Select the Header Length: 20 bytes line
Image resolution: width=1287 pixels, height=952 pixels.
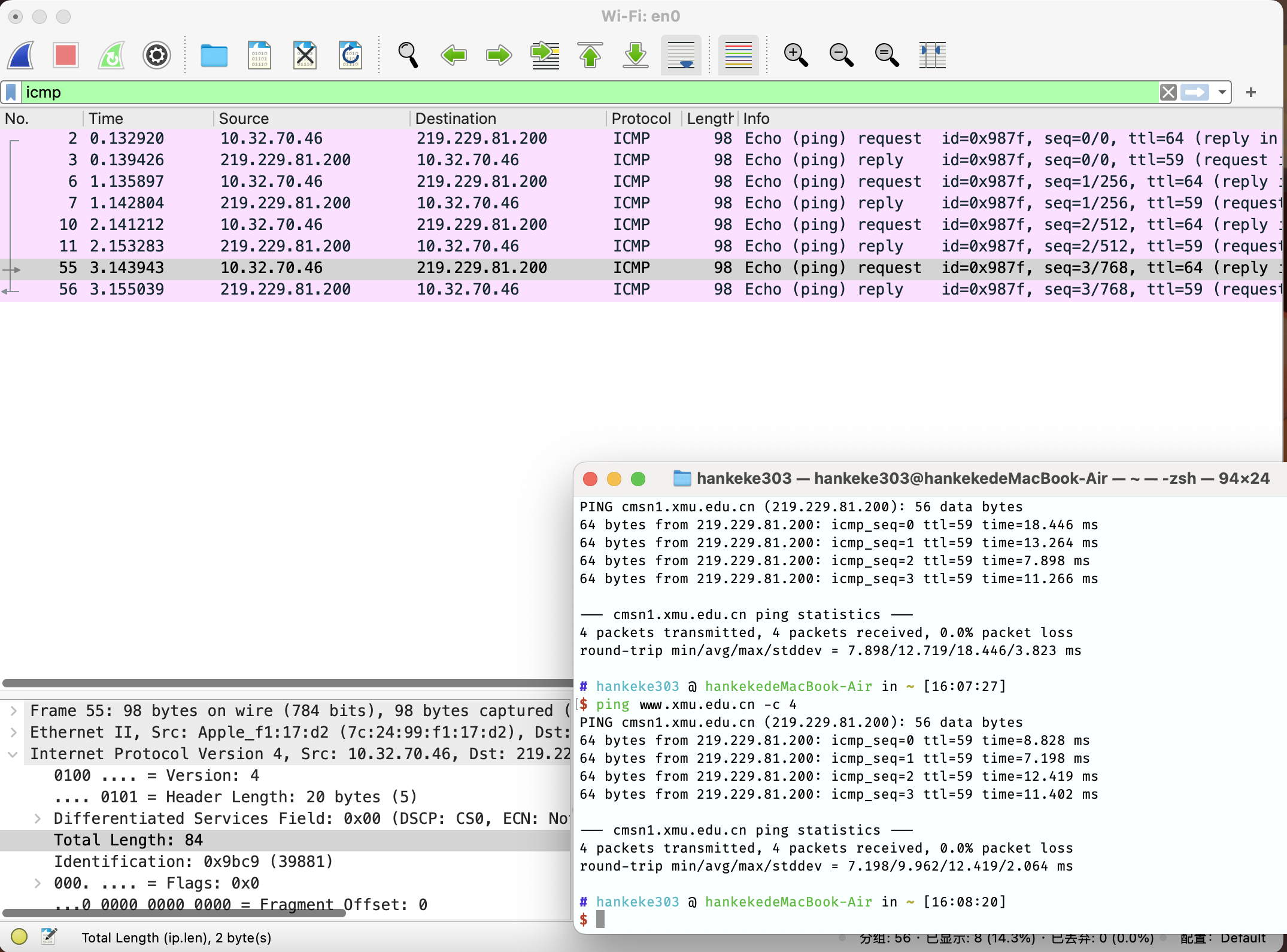click(286, 797)
